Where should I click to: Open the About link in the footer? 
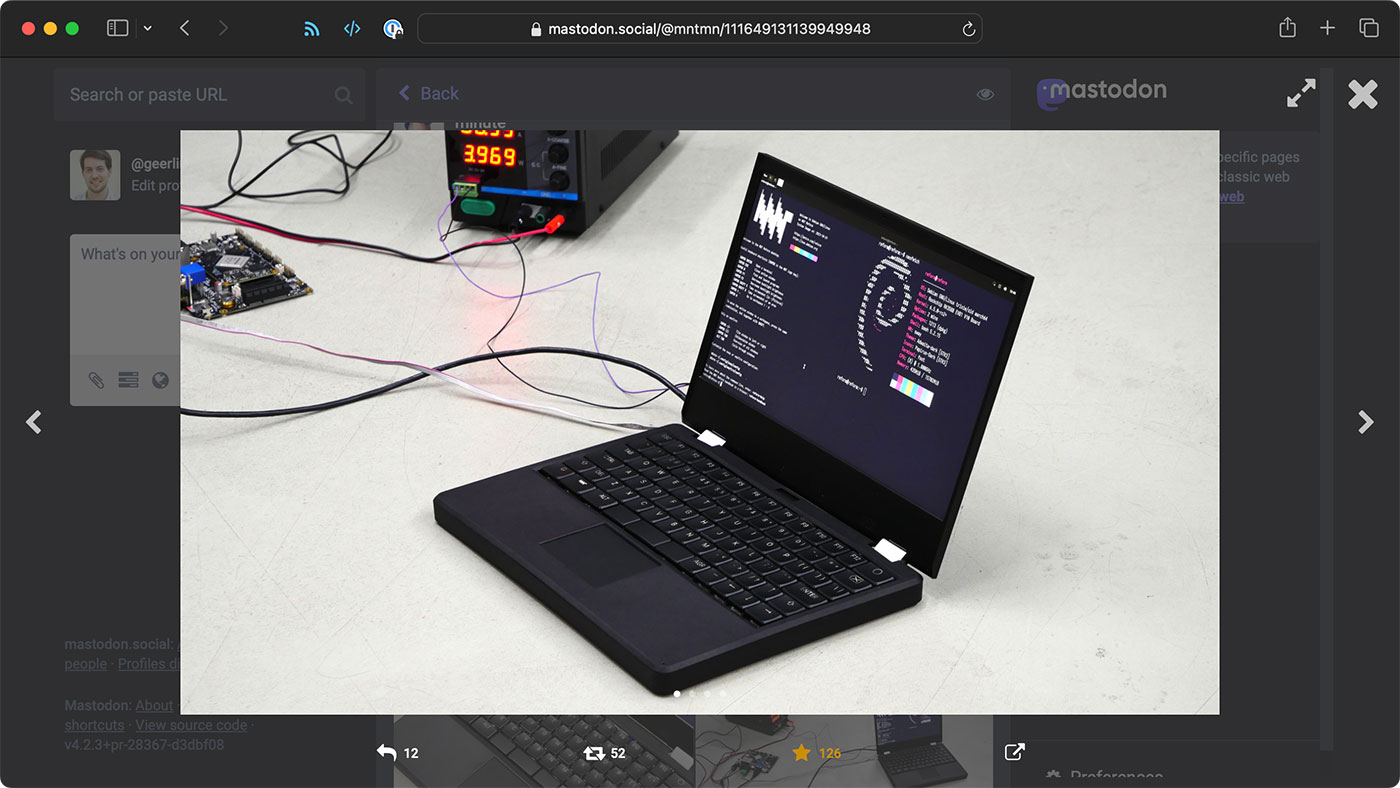tap(154, 705)
